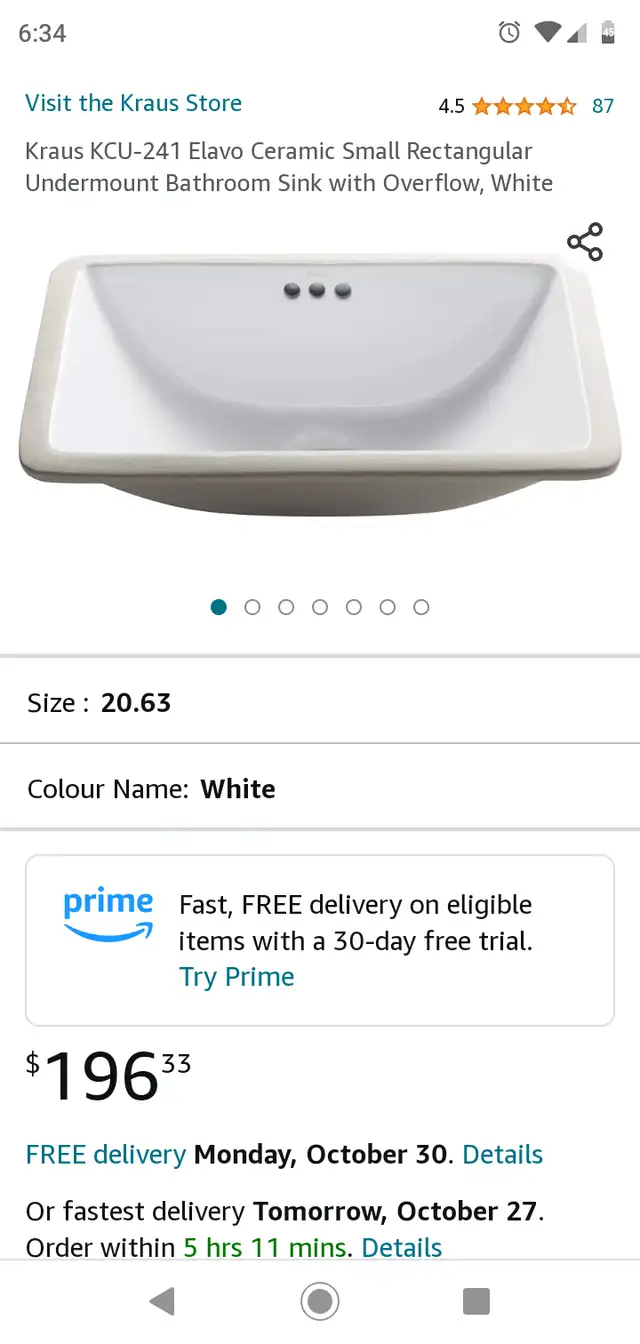
Task: Select the third image carousel dot
Action: pos(286,607)
